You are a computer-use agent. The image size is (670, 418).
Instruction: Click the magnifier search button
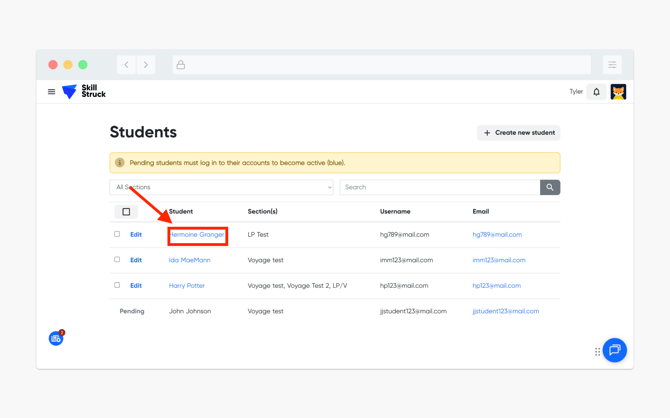[550, 187]
